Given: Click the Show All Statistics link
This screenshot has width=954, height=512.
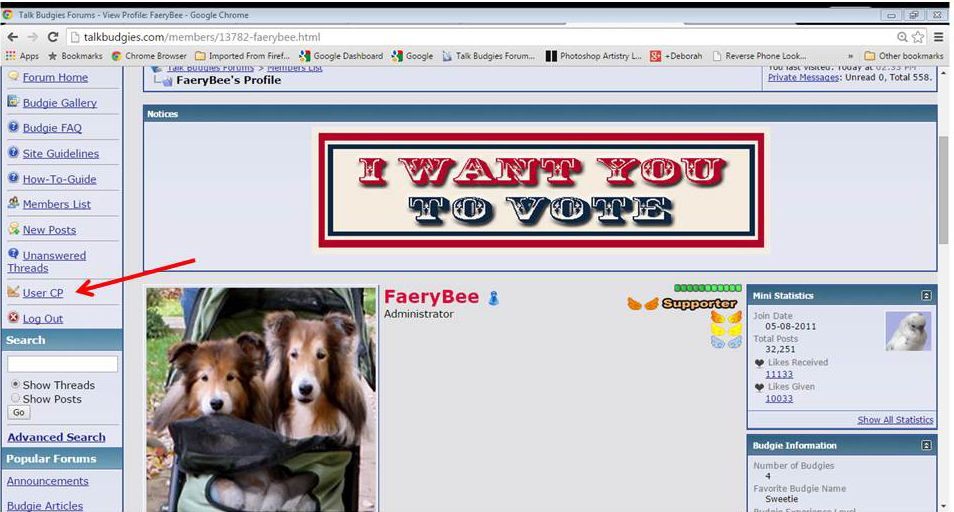Looking at the screenshot, I should point(895,420).
